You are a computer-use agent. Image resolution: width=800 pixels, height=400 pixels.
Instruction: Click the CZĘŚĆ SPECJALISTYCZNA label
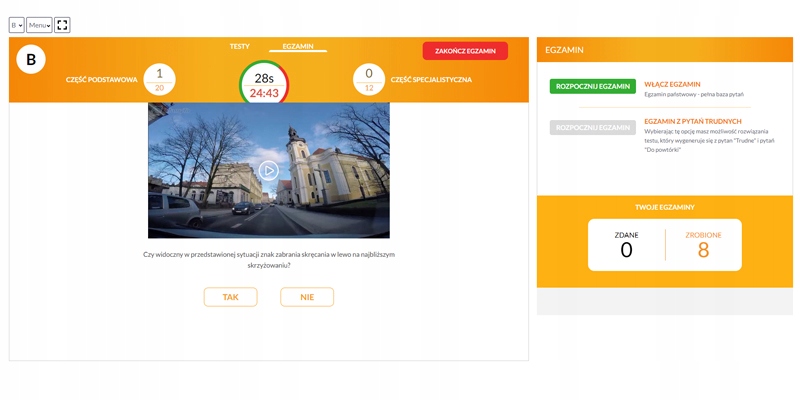point(431,80)
